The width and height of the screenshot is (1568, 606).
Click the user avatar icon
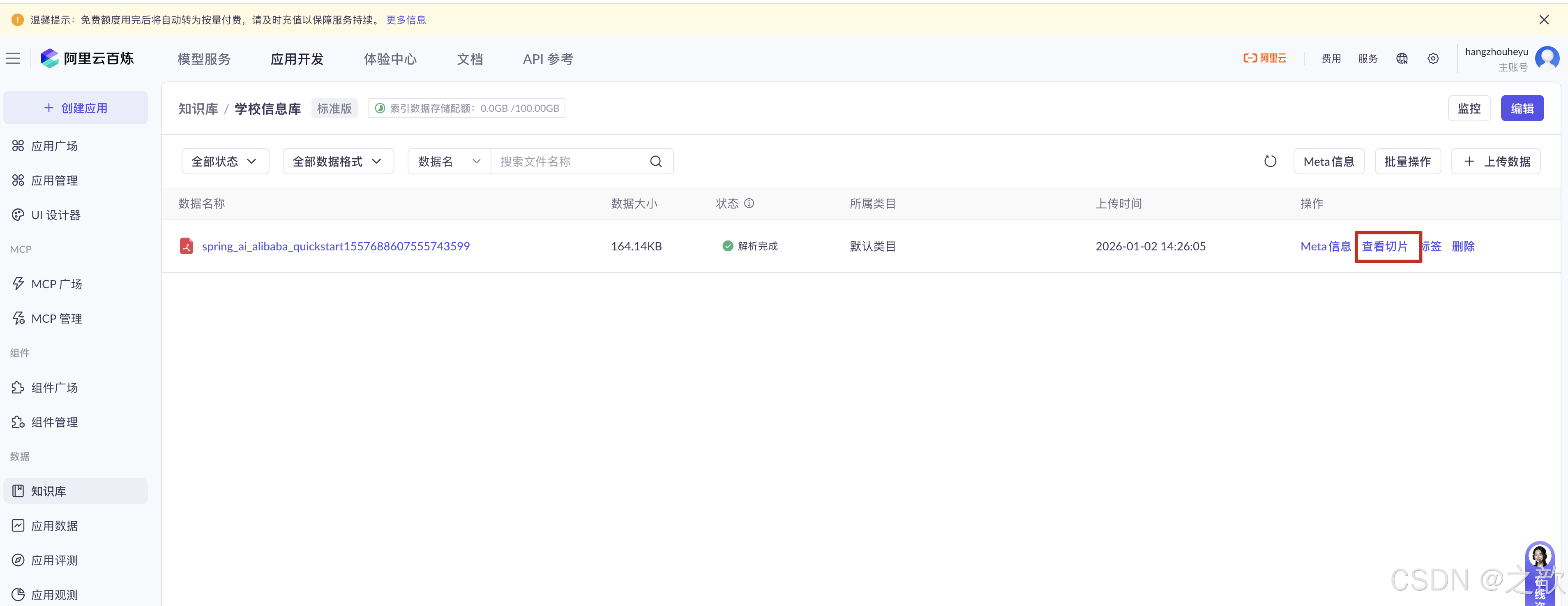[1547, 58]
